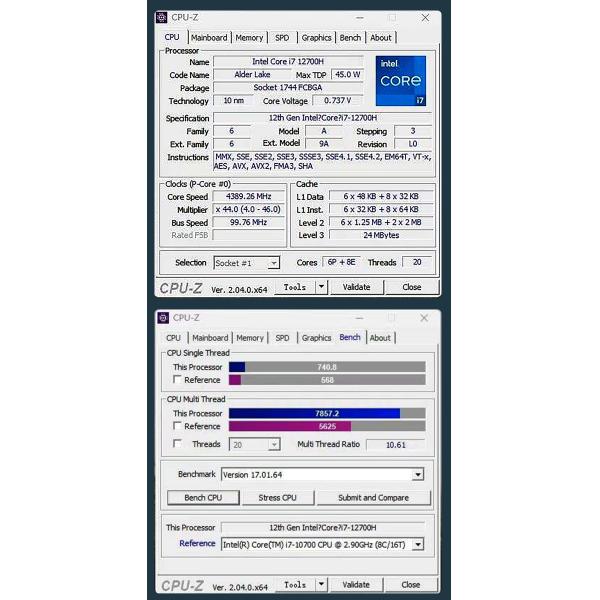Click the Specification field showing 12th Gen i7-12700H
This screenshot has height=600, width=600.
(322, 118)
